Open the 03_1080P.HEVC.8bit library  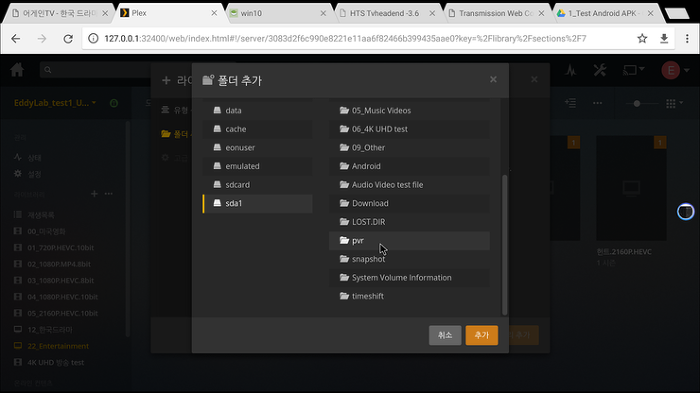click(x=54, y=280)
